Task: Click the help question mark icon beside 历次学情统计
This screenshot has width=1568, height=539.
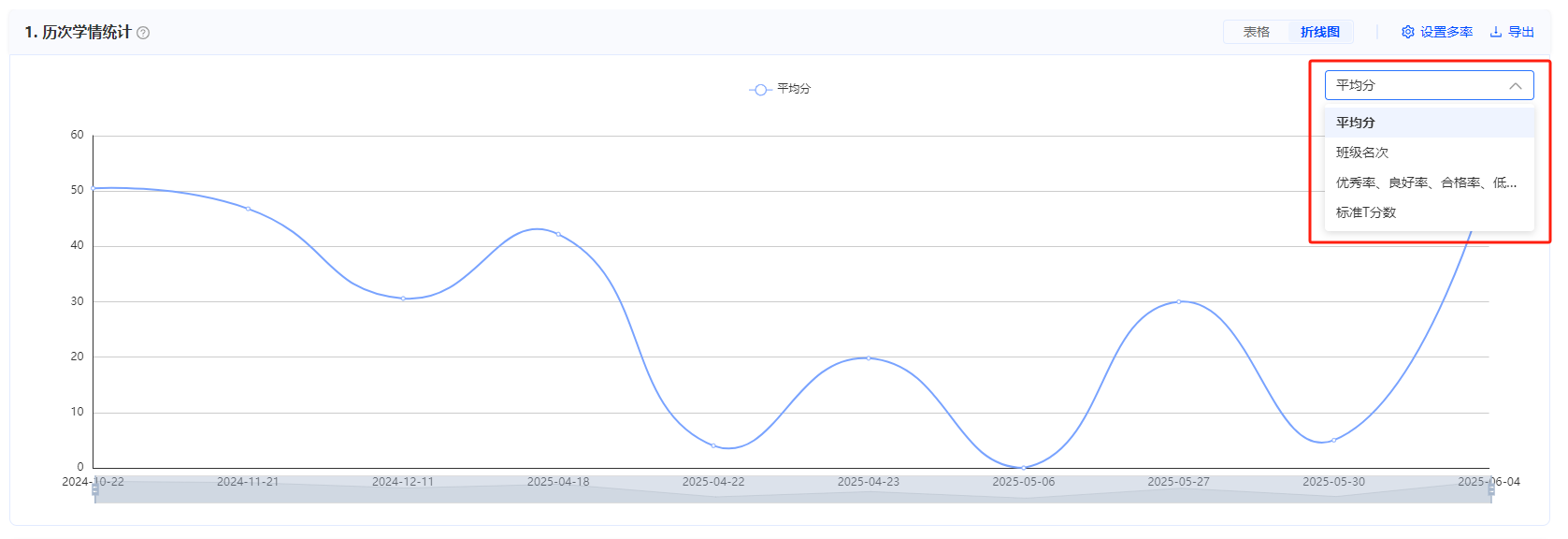Action: (x=143, y=33)
